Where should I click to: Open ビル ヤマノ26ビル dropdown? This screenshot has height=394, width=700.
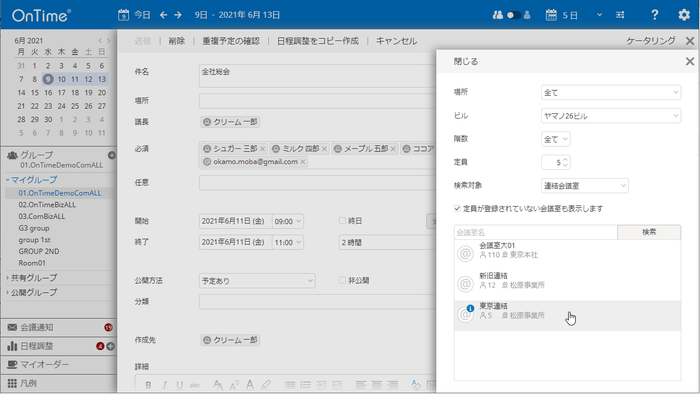point(611,116)
